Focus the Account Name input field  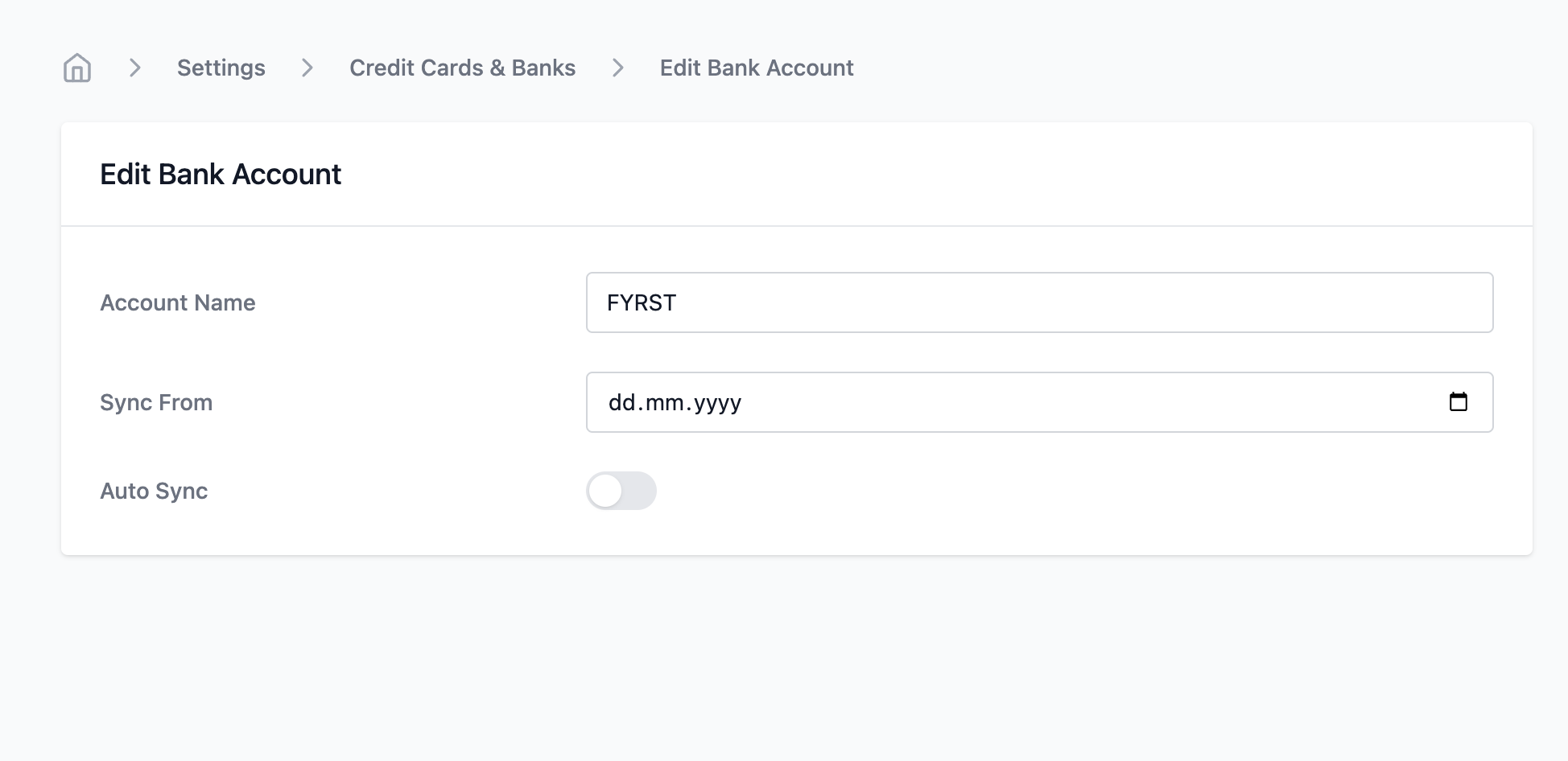[x=1040, y=302]
